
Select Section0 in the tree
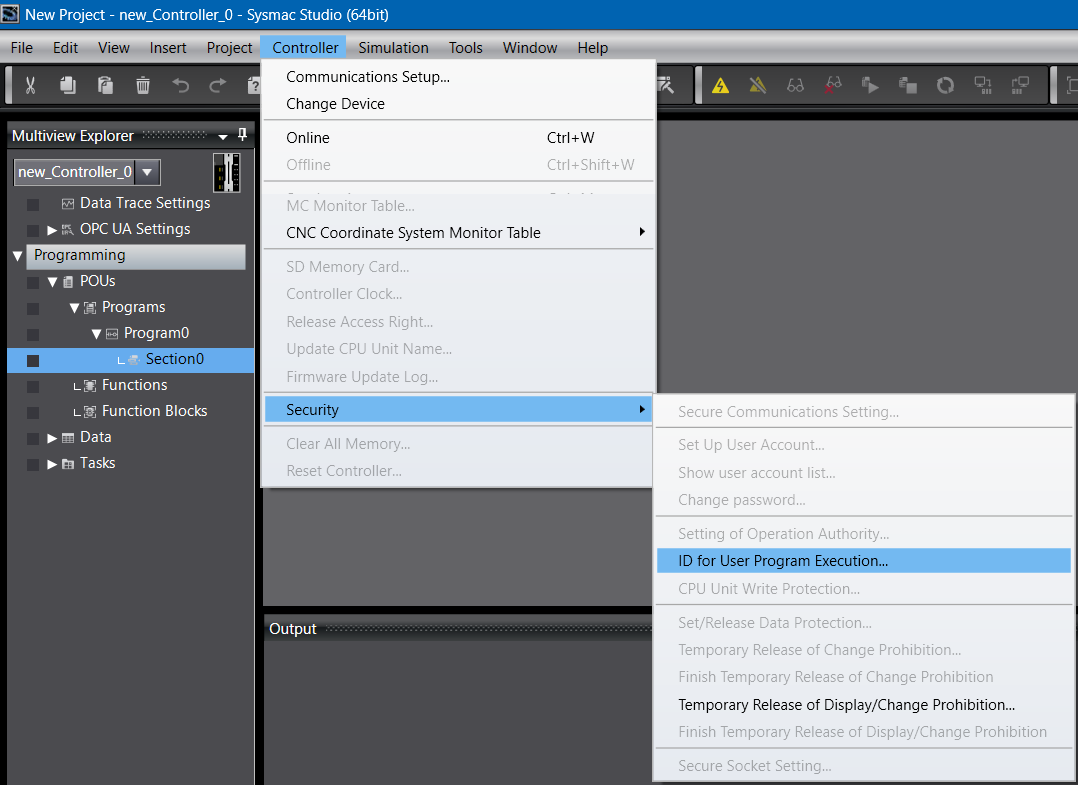click(x=131, y=360)
